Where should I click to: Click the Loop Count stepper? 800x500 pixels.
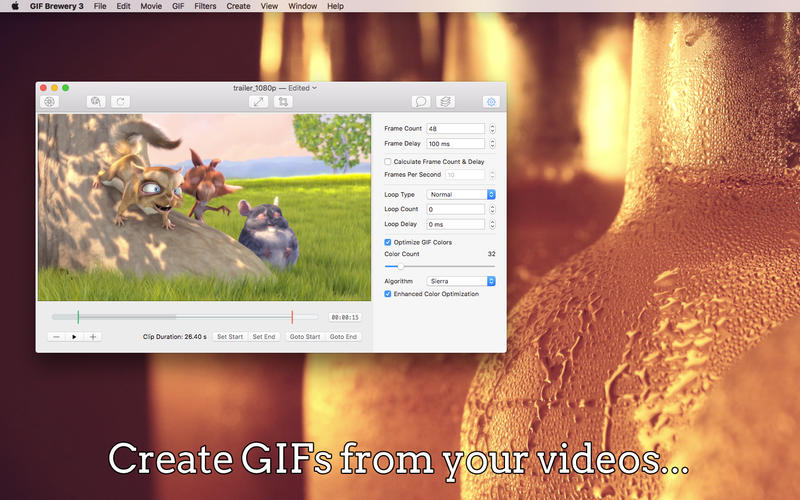492,209
